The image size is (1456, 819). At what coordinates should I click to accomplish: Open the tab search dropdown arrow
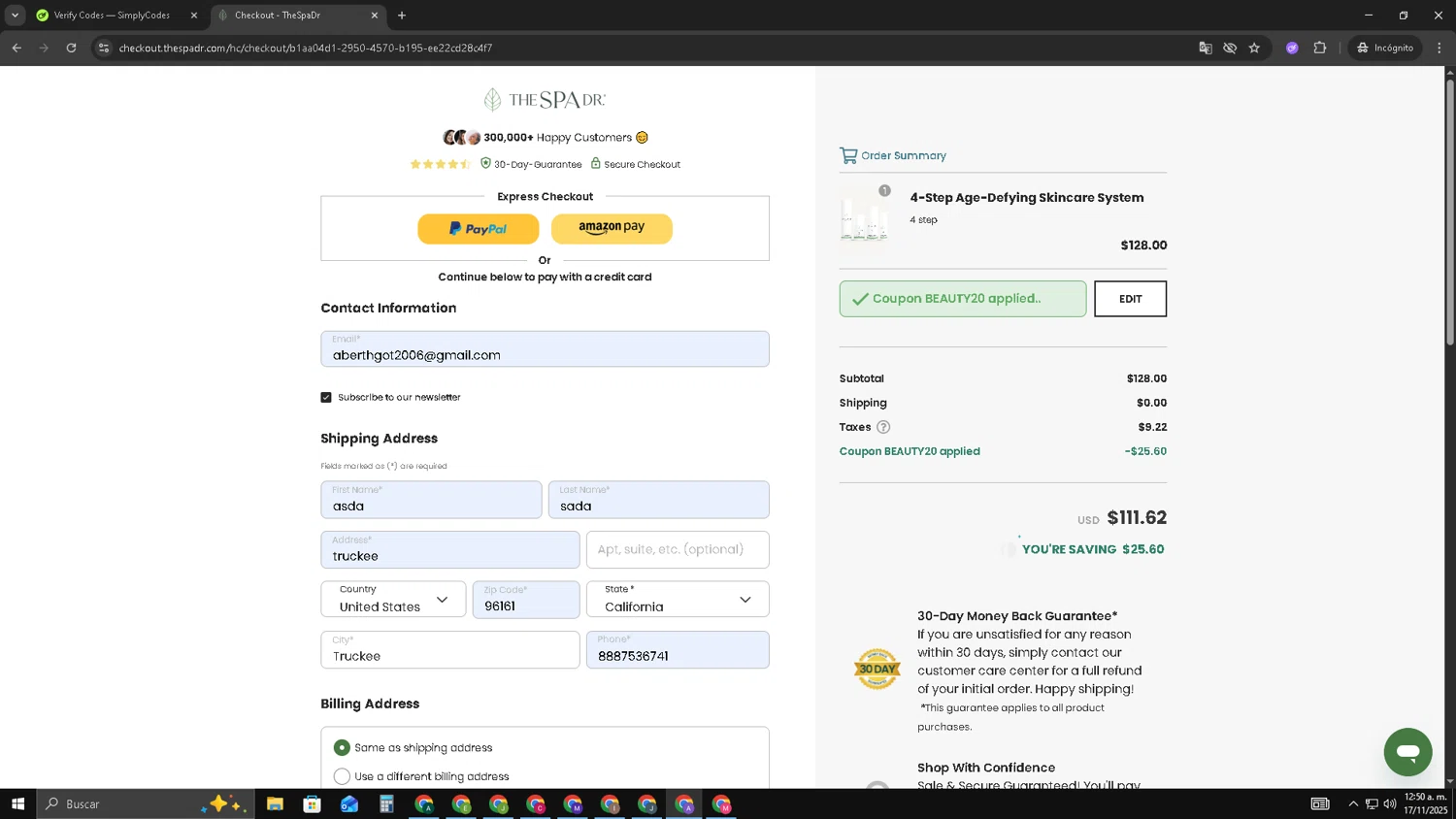tap(15, 15)
